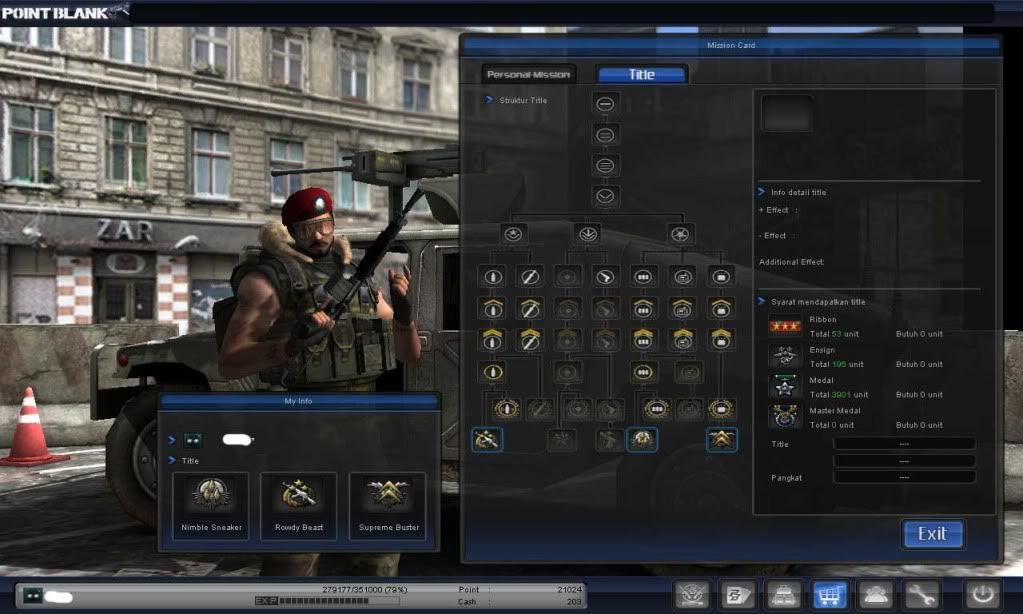Click the Mission Card window title
This screenshot has width=1023, height=614.
731,45
